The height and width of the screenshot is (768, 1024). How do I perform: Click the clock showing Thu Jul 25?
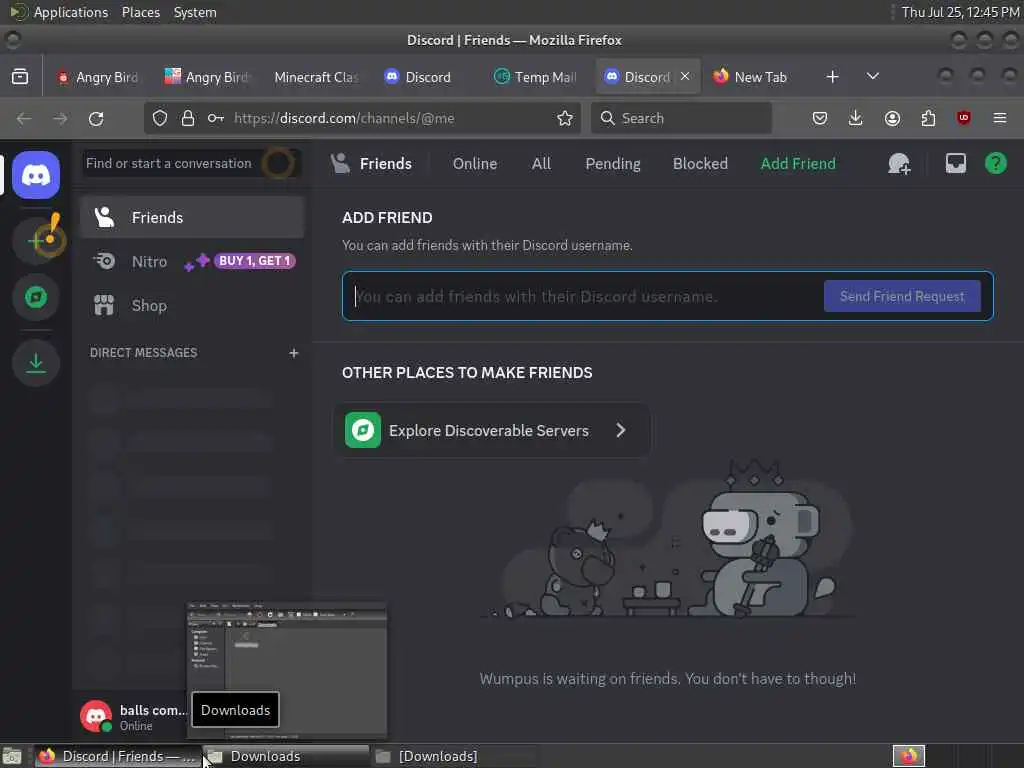tap(960, 12)
